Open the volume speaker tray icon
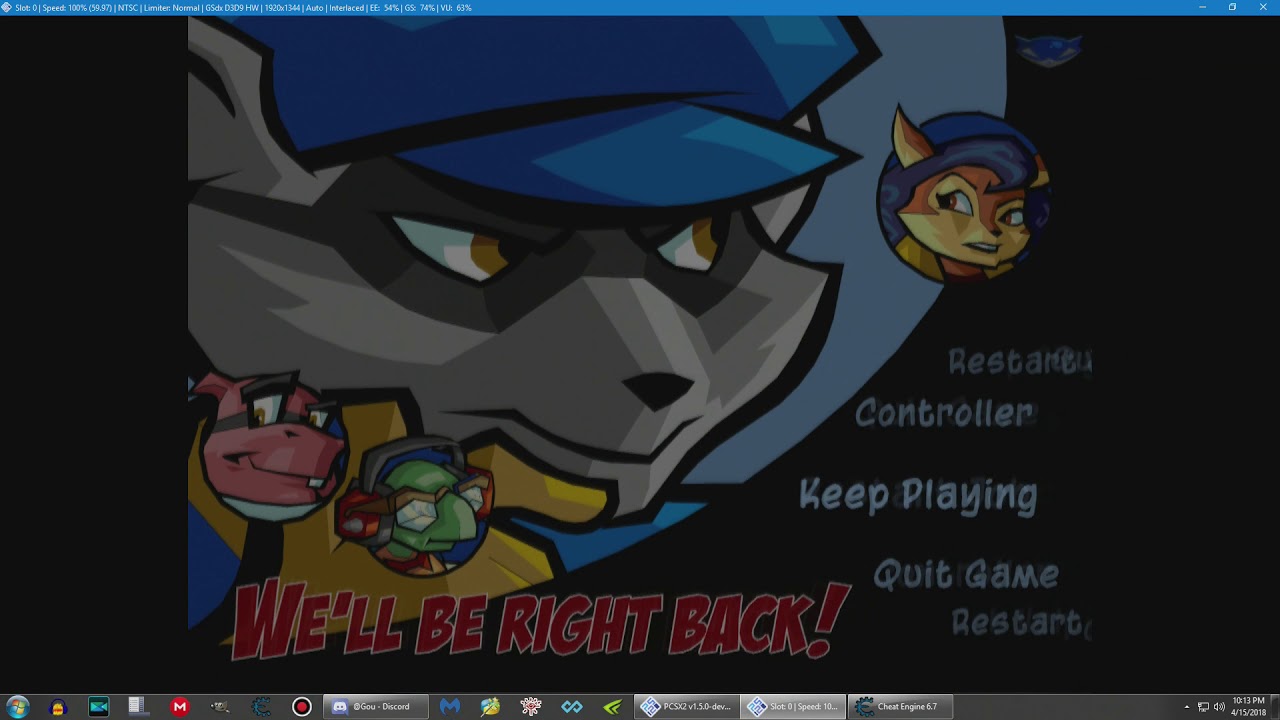Screen dimensions: 1280x720 coord(1219,707)
